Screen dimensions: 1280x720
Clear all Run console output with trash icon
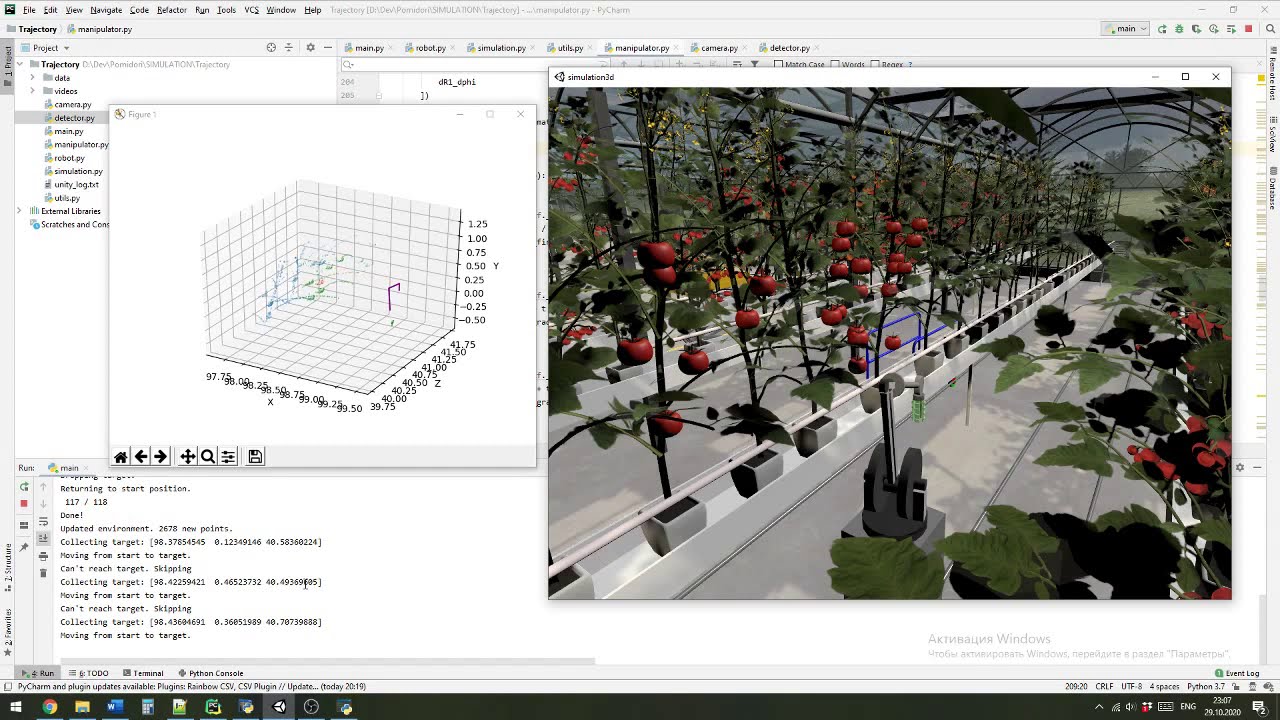[43, 573]
